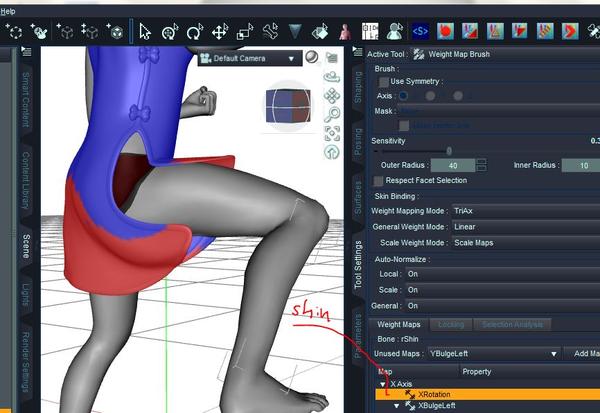Viewport: 600px width, 413px height.
Task: Click the dotted-circle create-new-null toolbar icon
Action: (x=14, y=31)
